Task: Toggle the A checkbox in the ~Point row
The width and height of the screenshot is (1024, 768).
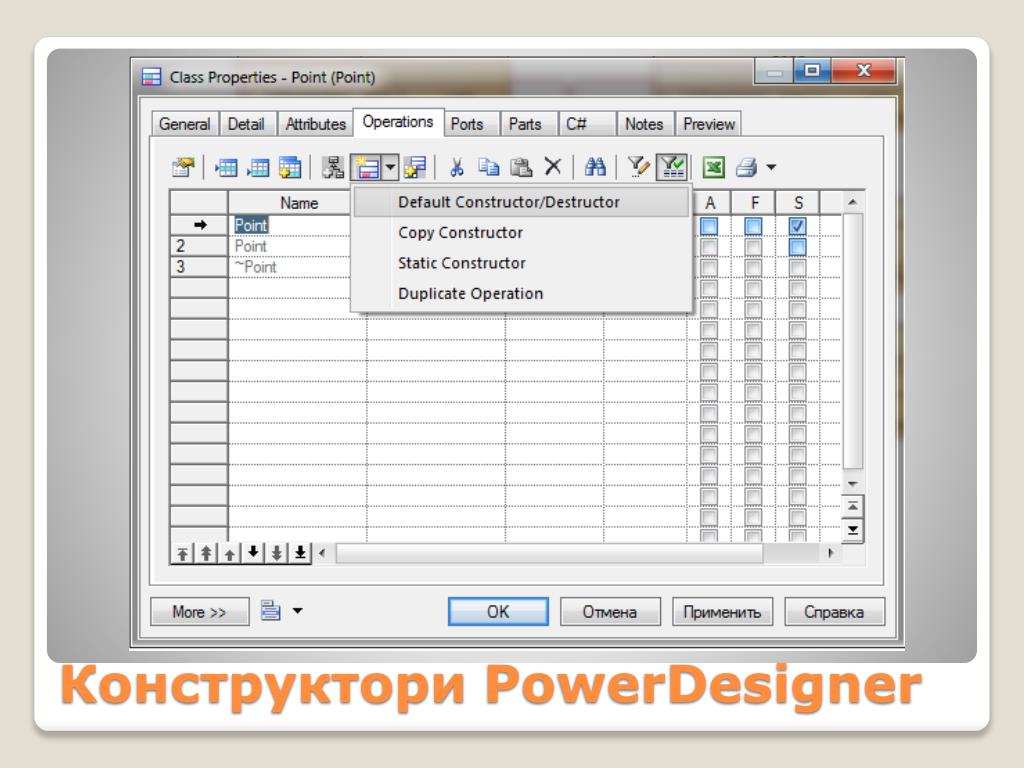Action: tap(709, 268)
